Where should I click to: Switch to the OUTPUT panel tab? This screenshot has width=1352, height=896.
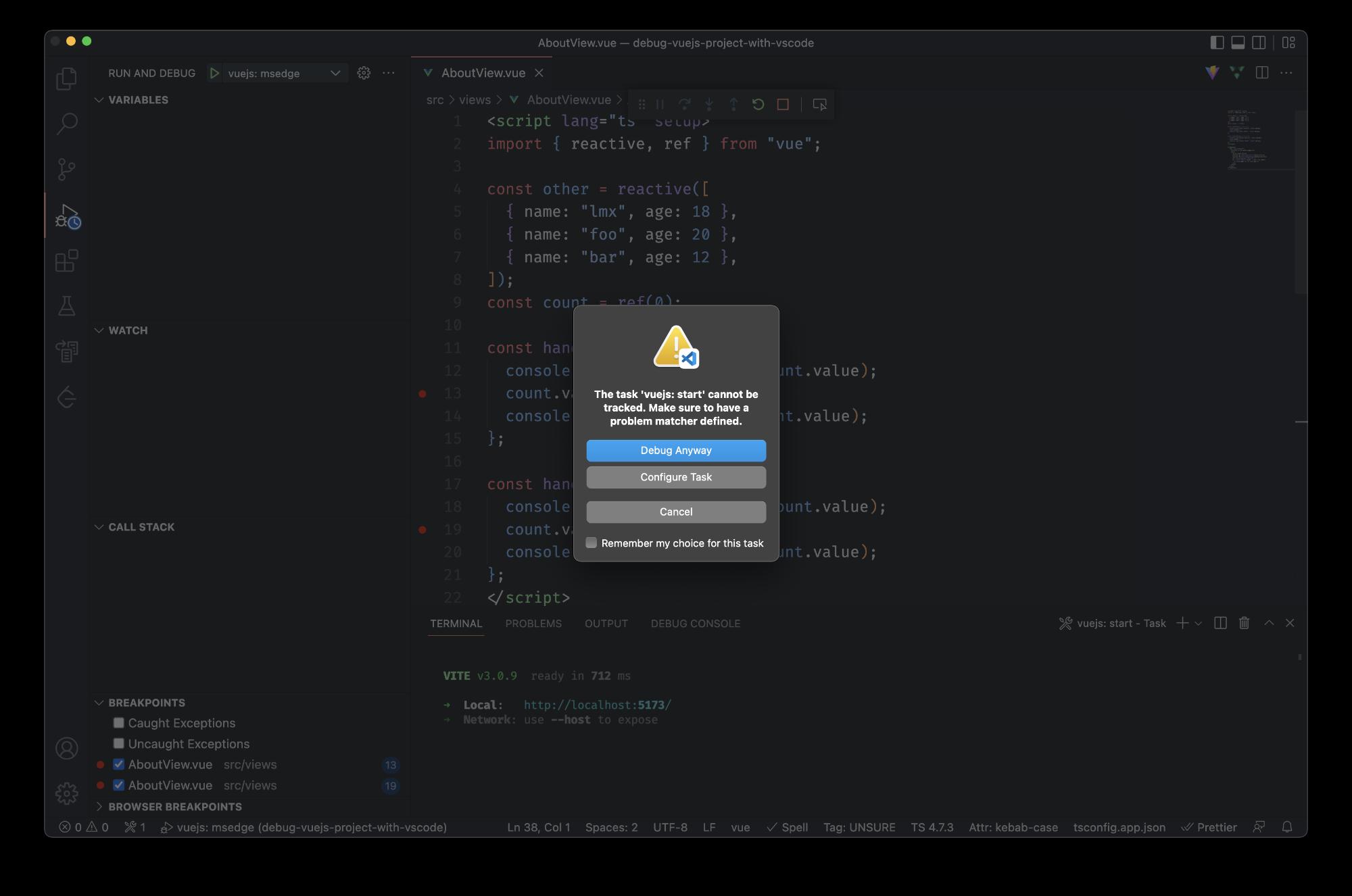(x=606, y=624)
